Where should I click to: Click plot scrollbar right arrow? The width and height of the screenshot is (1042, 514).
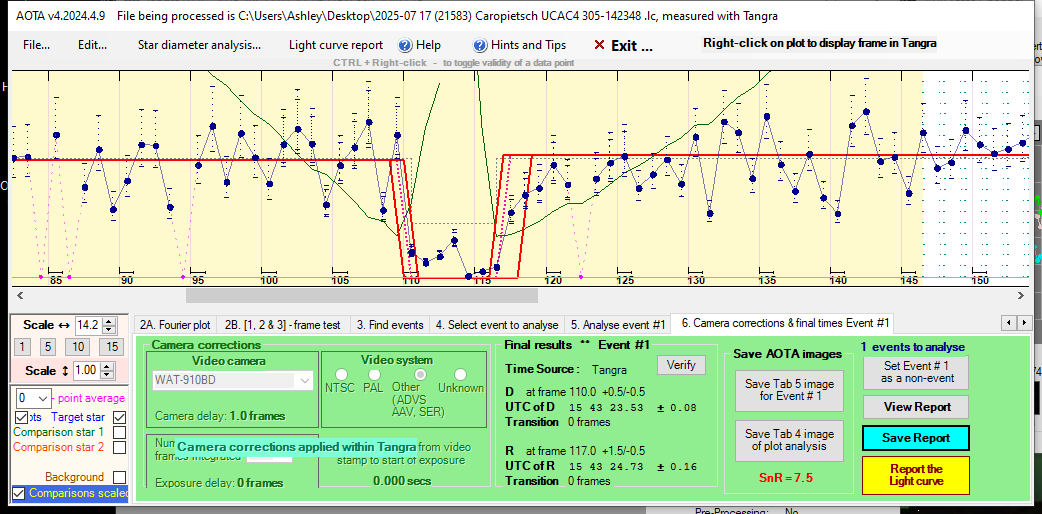click(x=1020, y=295)
